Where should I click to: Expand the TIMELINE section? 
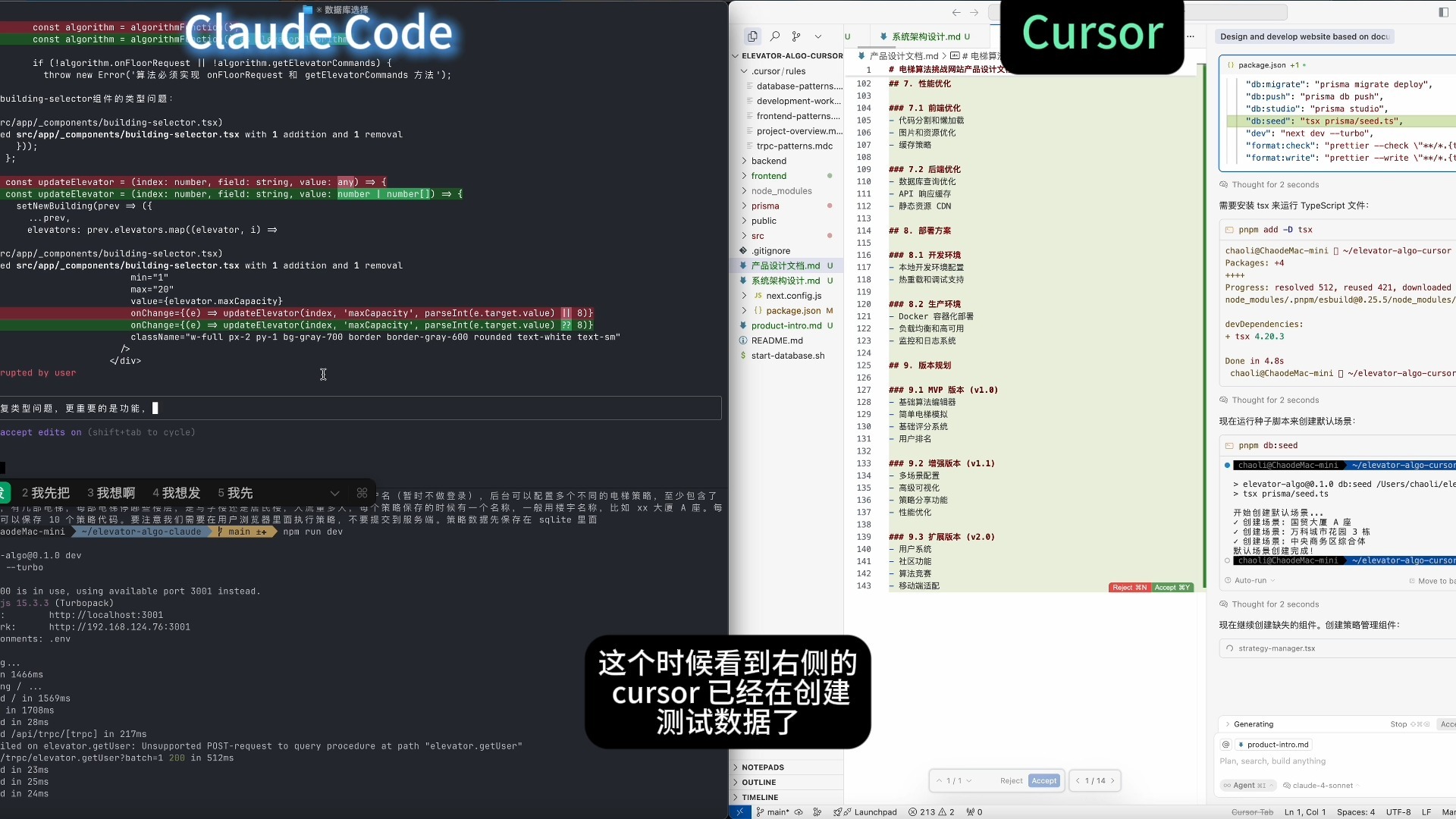click(x=760, y=798)
